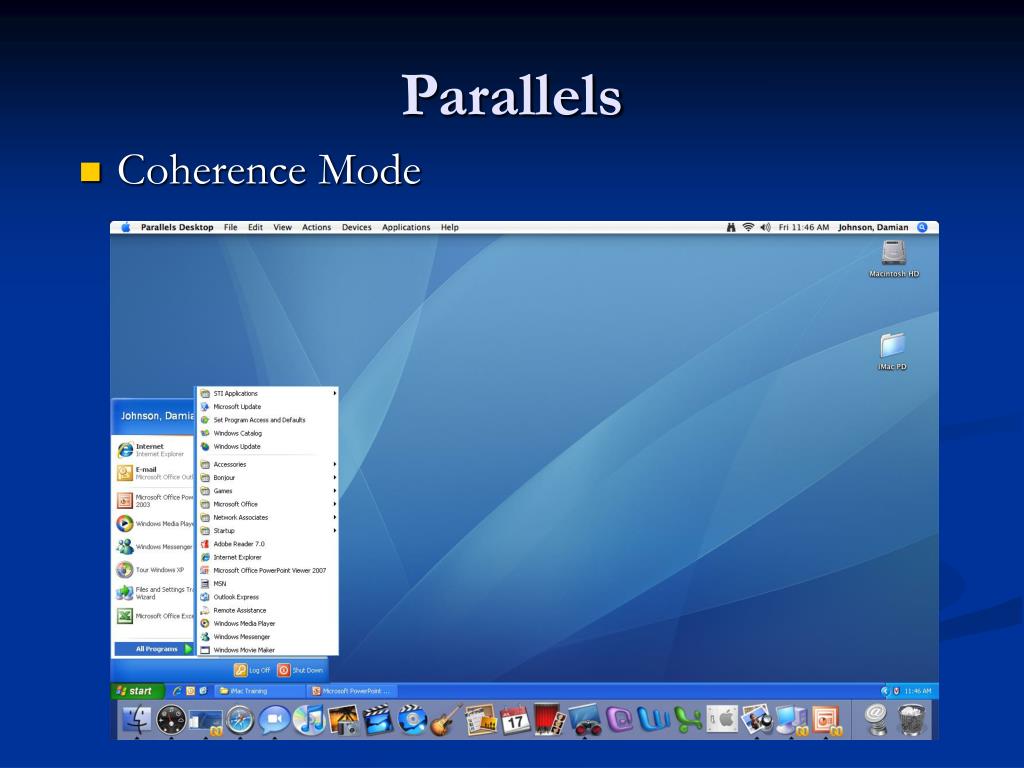Viewport: 1024px width, 768px height.
Task: Open Windows Catalog
Action: (268, 433)
